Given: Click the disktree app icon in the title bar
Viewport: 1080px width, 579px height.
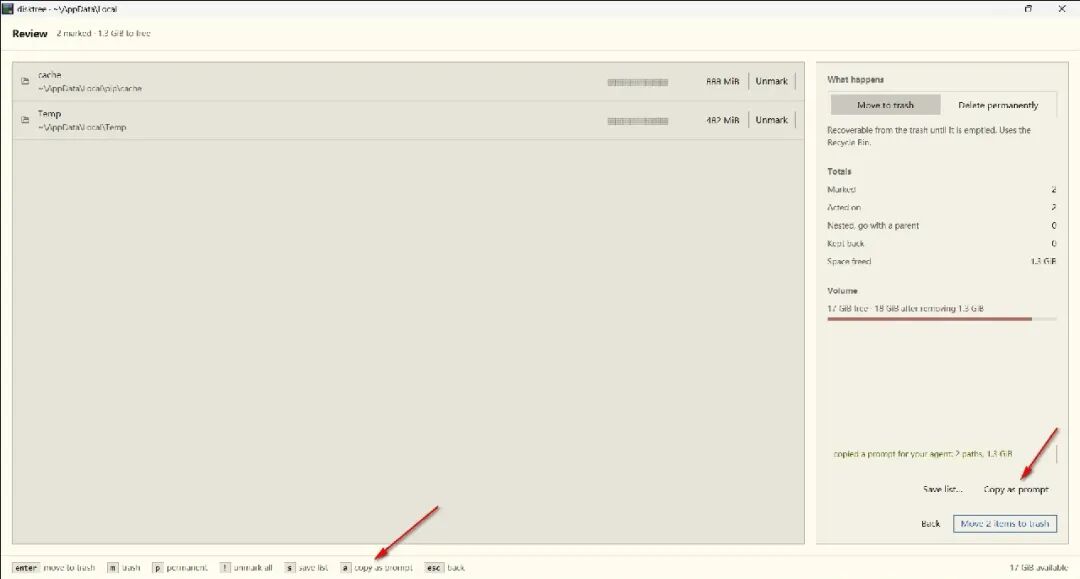Looking at the screenshot, I should click(8, 9).
